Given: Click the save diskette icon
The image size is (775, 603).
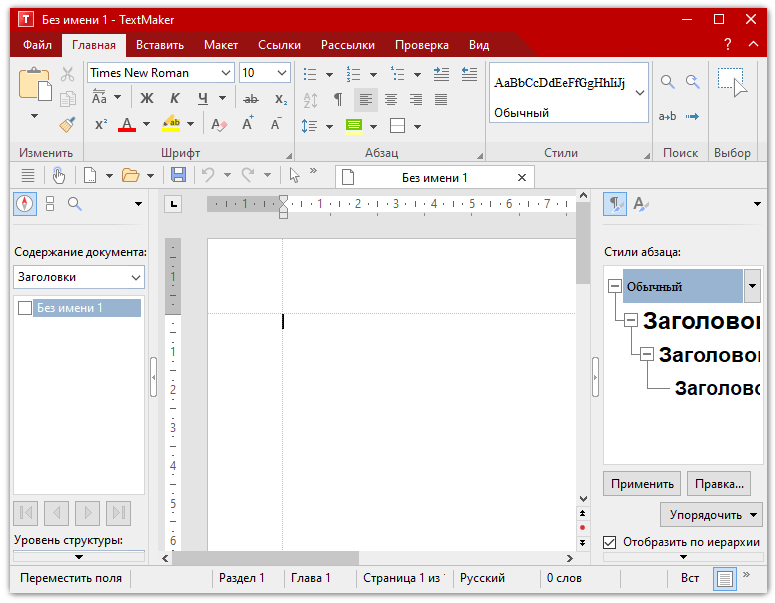Looking at the screenshot, I should [178, 176].
